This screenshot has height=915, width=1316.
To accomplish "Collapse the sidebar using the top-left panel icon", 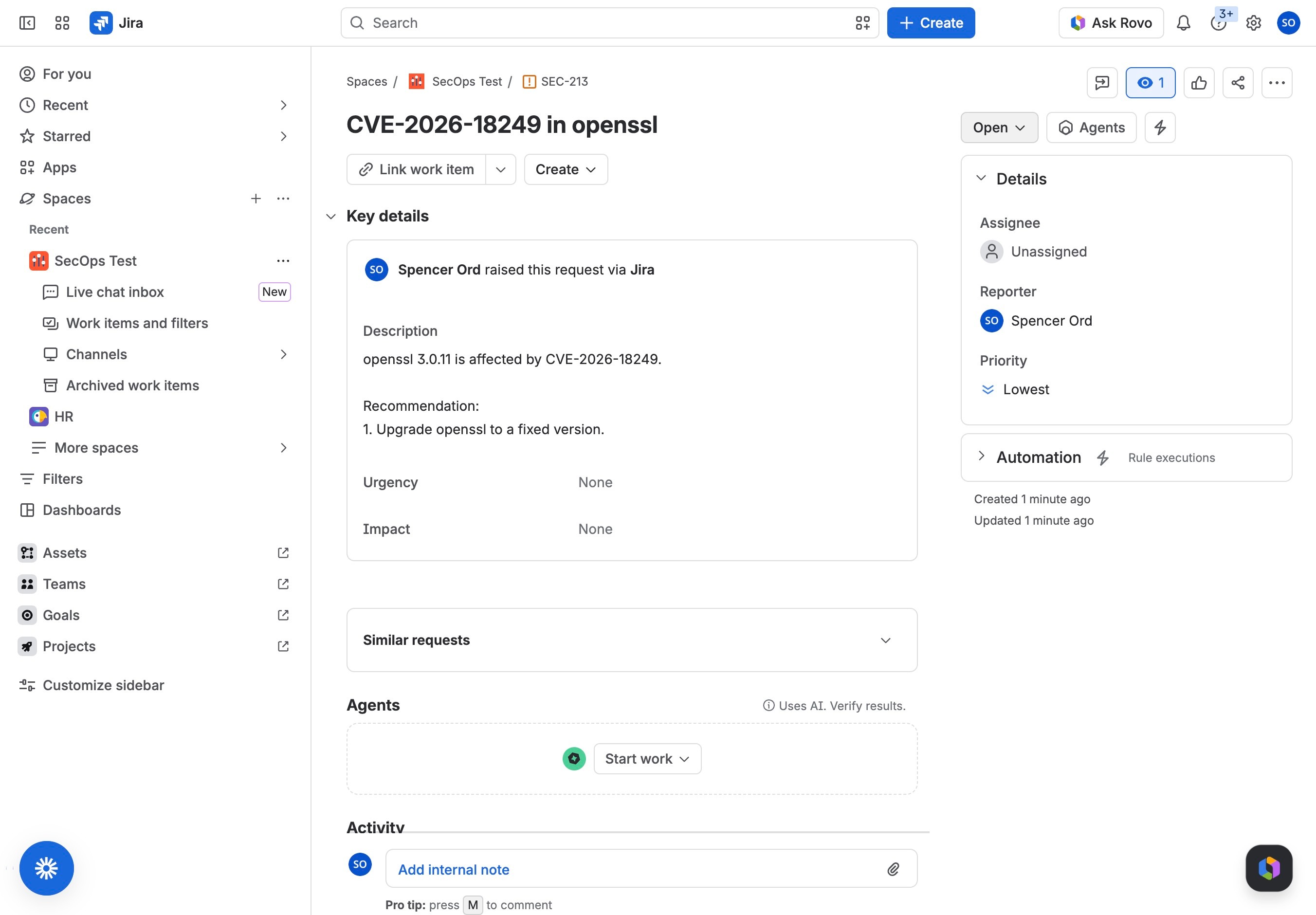I will [x=27, y=23].
